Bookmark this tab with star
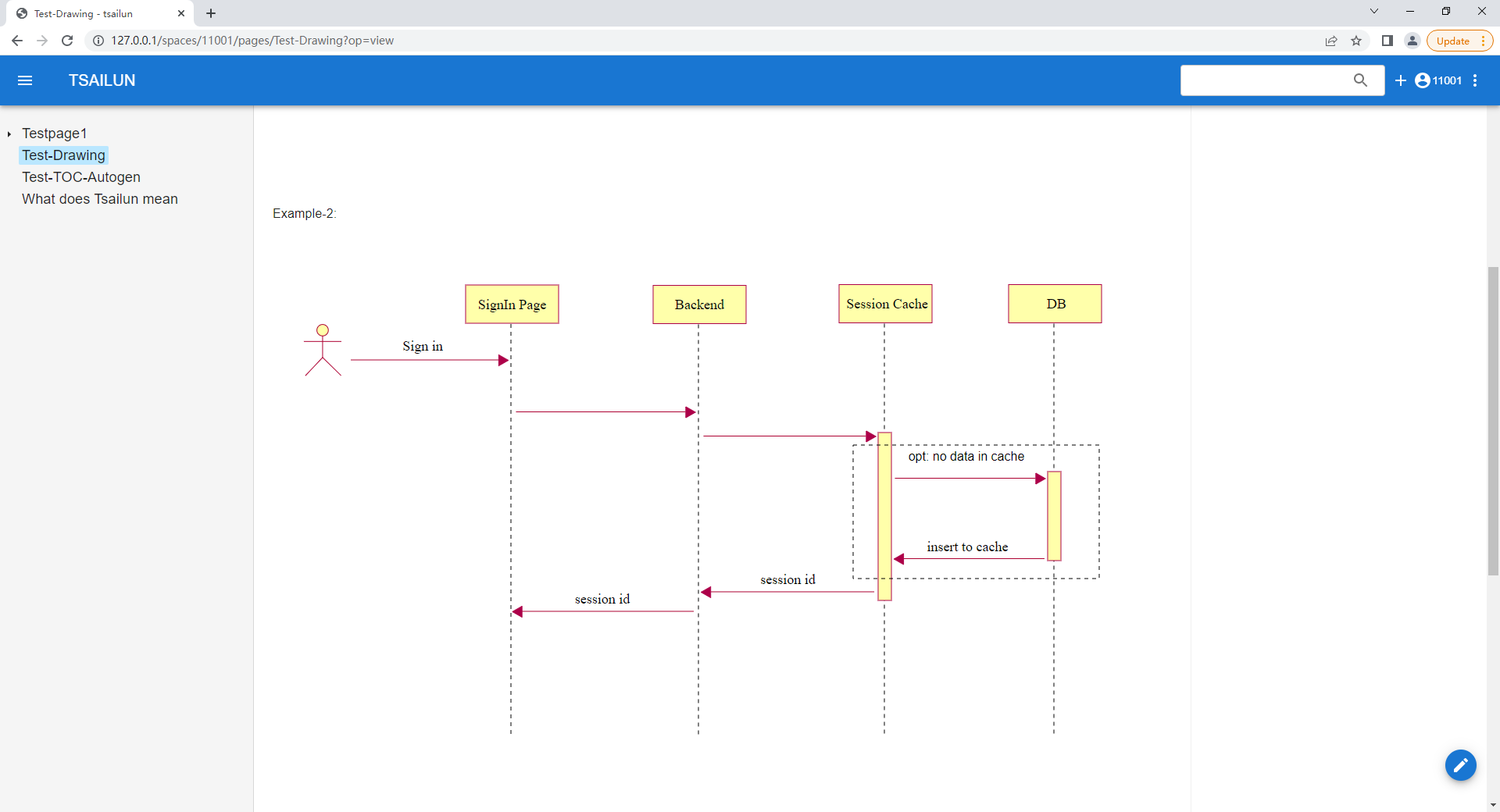Viewport: 1500px width, 812px height. coord(1356,41)
